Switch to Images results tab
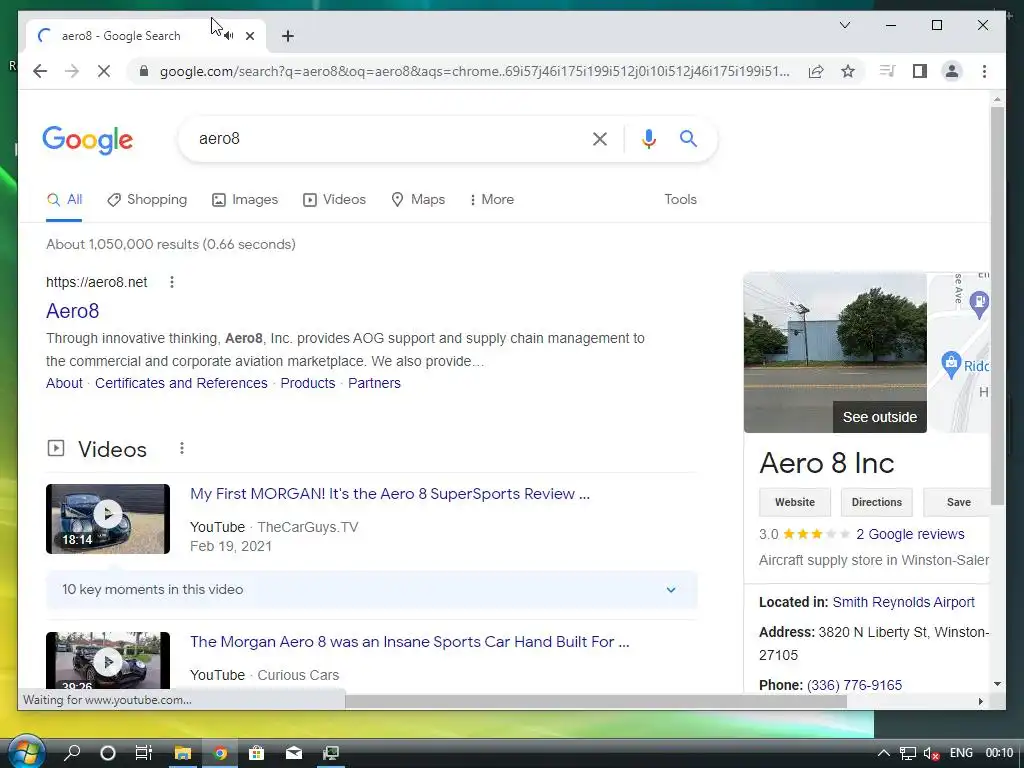The height and width of the screenshot is (768, 1024). click(245, 200)
